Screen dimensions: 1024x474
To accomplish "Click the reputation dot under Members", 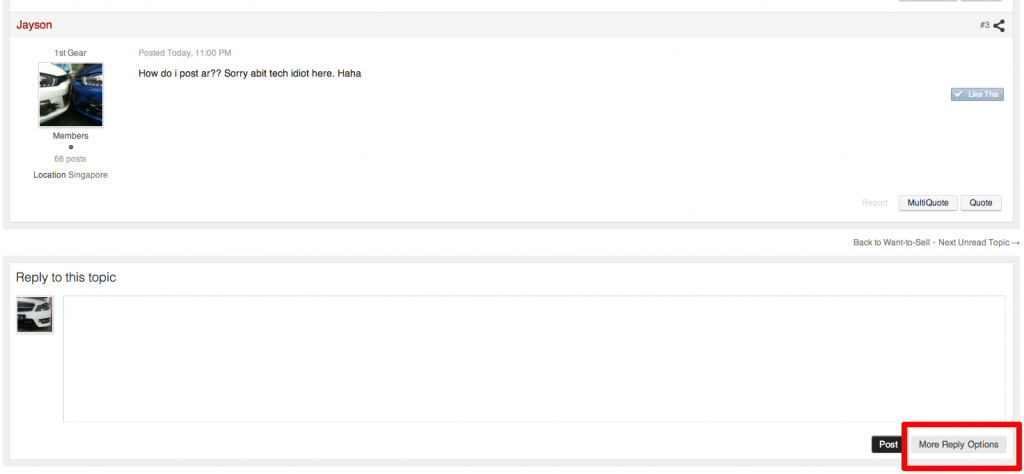I will (x=71, y=147).
